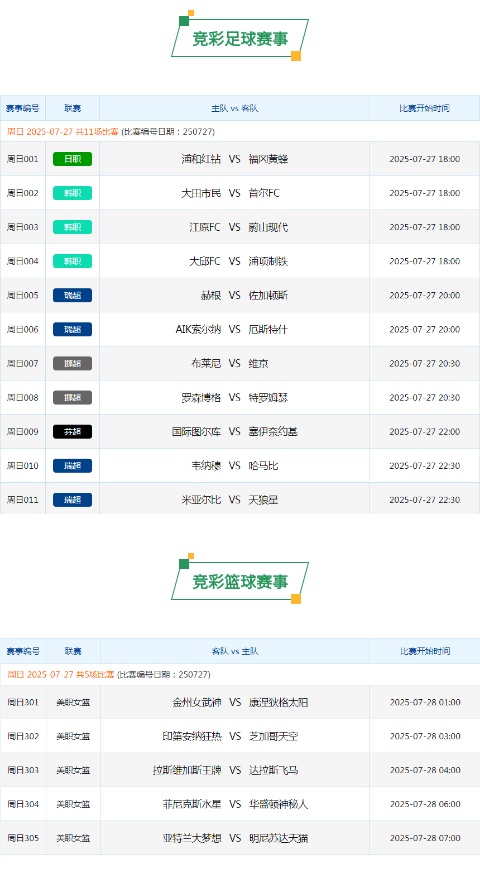This screenshot has height=880, width=480.
Task: Click match number 周日001
Action: click(x=23, y=159)
